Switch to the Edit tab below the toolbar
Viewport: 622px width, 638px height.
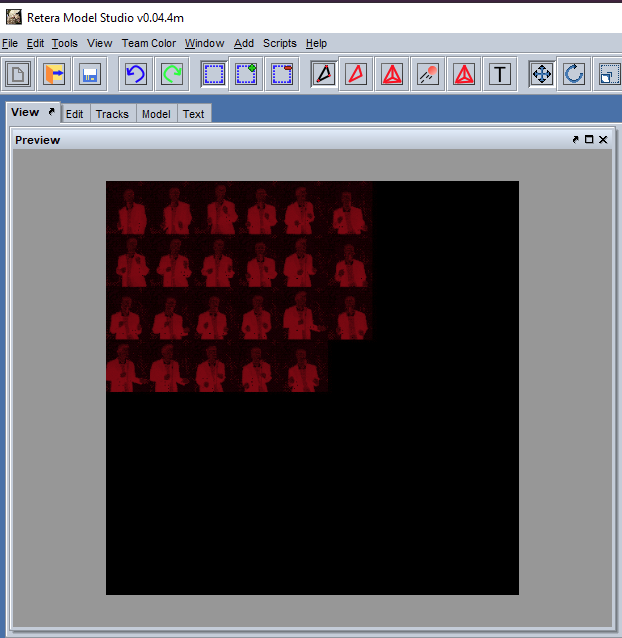click(x=74, y=114)
